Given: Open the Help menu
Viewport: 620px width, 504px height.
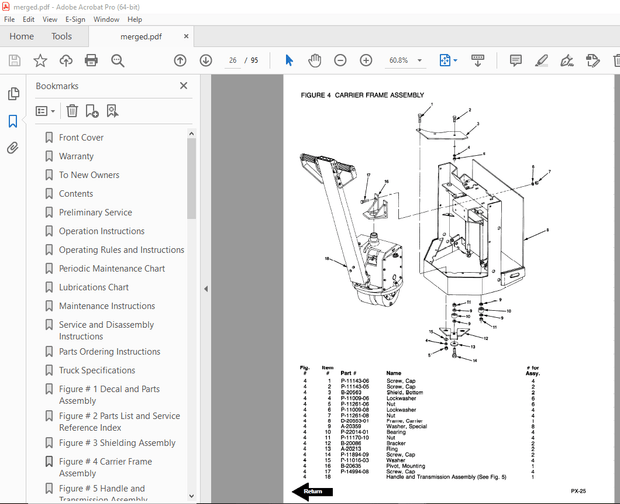Looking at the screenshot, I should [134, 19].
